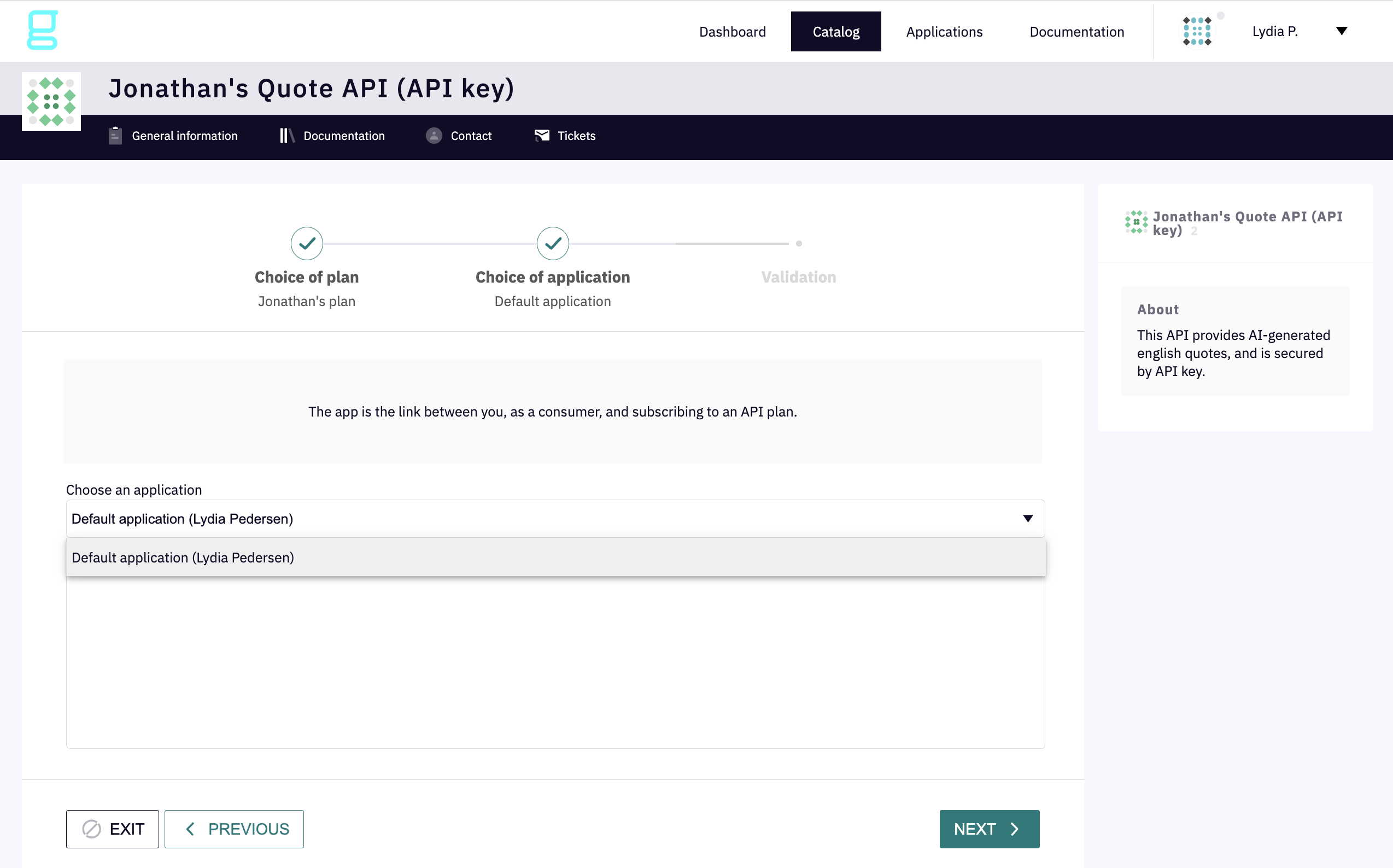
Task: Click the Tickets envelope icon
Action: pos(541,136)
